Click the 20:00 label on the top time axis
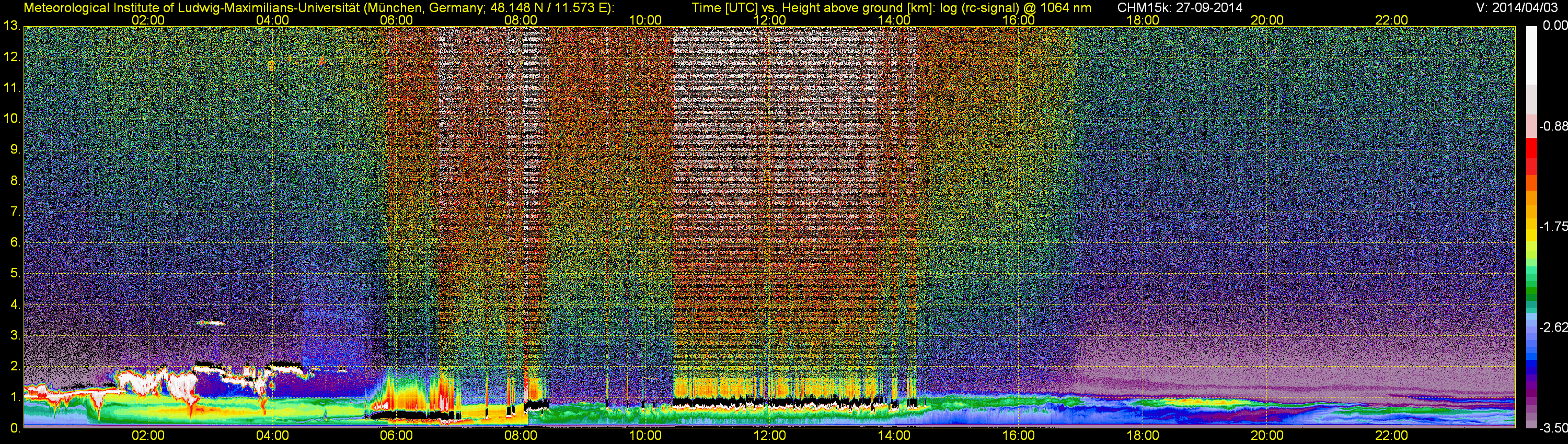This screenshot has width=1568, height=444. pyautogui.click(x=1267, y=20)
